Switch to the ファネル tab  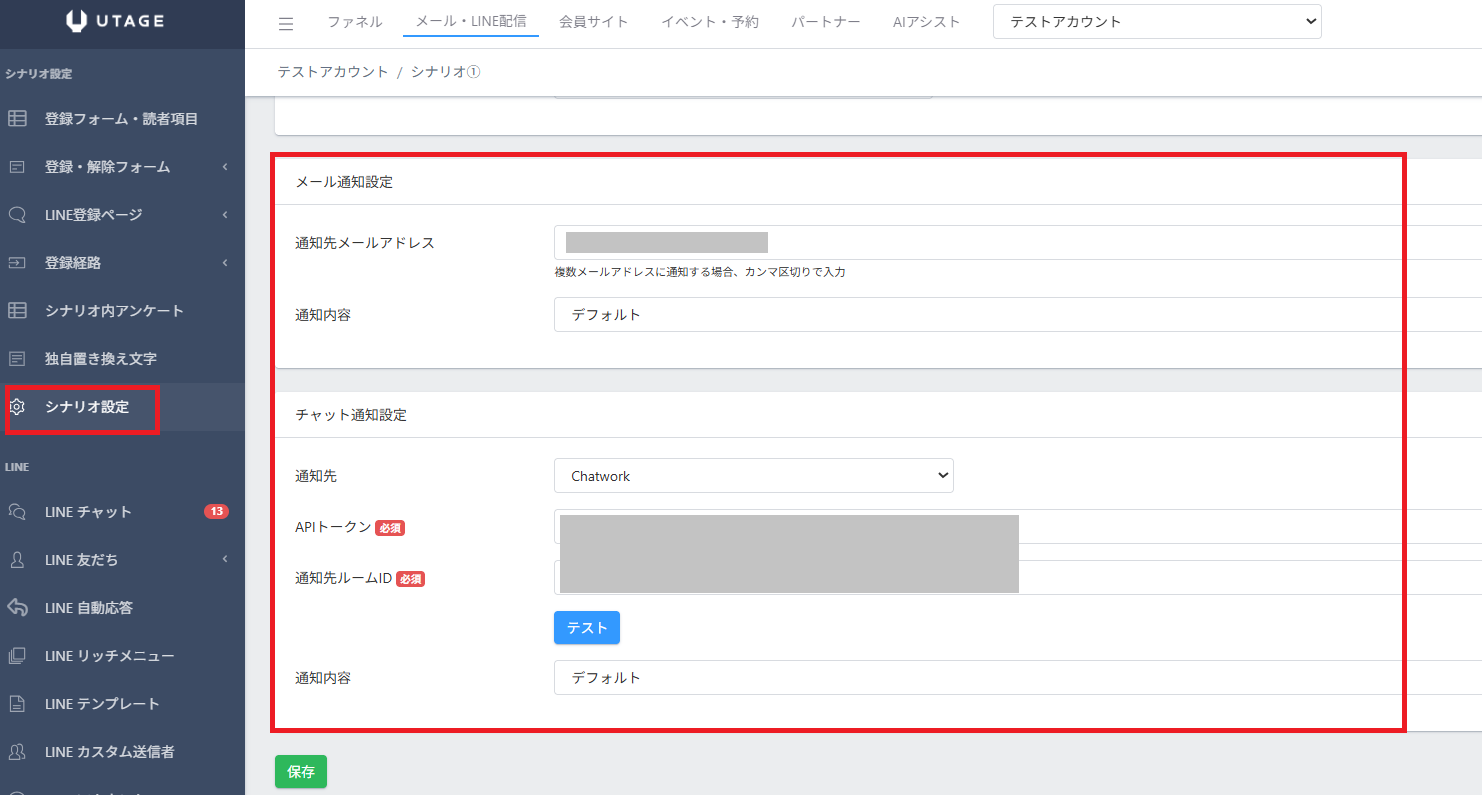[354, 22]
